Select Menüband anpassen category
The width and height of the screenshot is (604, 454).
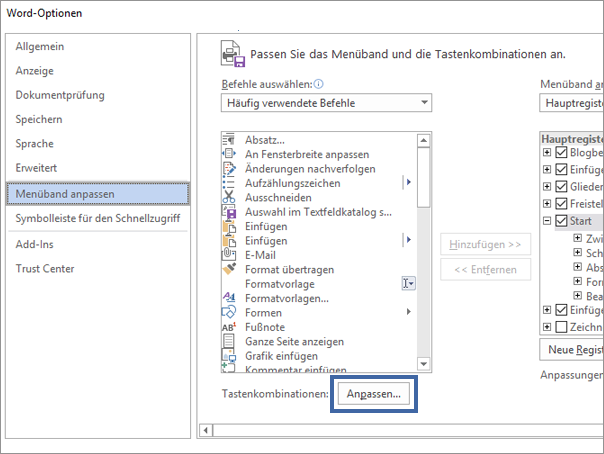pos(98,193)
